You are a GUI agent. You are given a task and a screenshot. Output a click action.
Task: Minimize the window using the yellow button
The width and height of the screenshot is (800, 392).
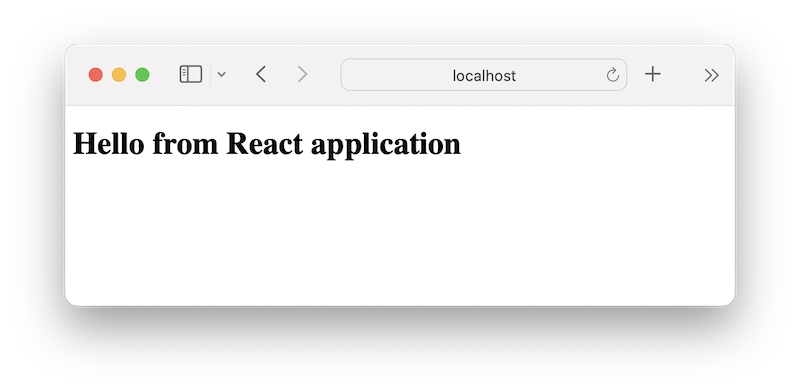119,75
